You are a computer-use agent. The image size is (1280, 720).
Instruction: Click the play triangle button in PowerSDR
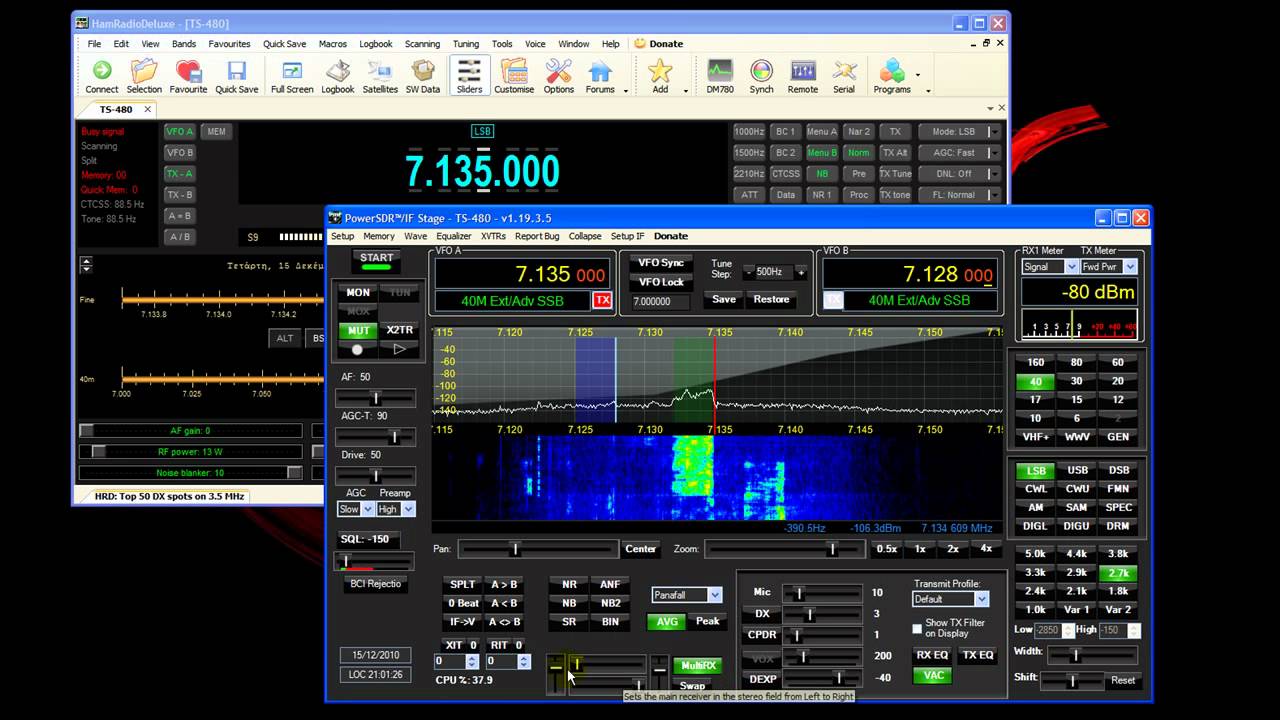coord(399,349)
